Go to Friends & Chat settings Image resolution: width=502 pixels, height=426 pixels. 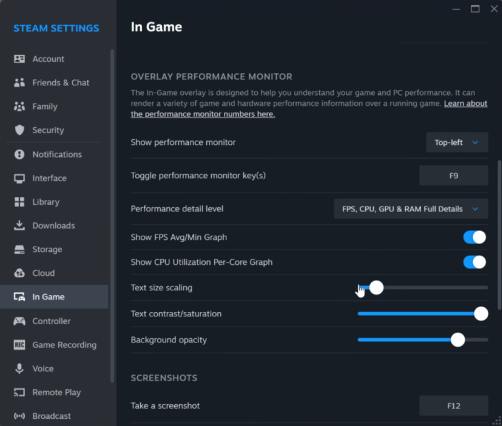coord(54,83)
